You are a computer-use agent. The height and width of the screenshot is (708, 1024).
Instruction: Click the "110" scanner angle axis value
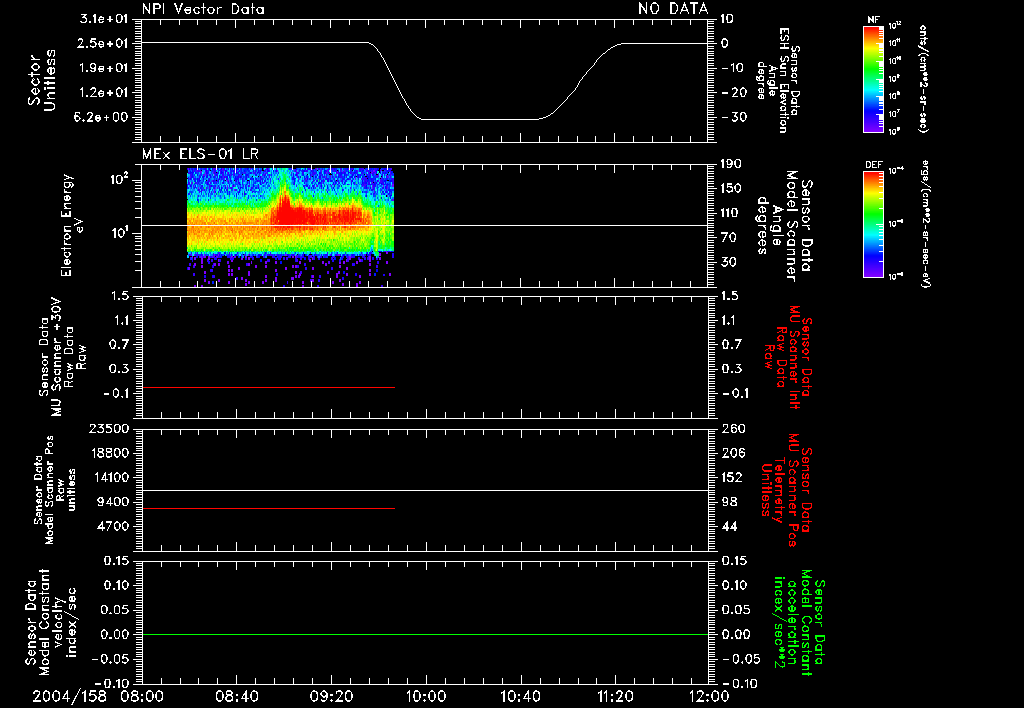click(x=731, y=213)
